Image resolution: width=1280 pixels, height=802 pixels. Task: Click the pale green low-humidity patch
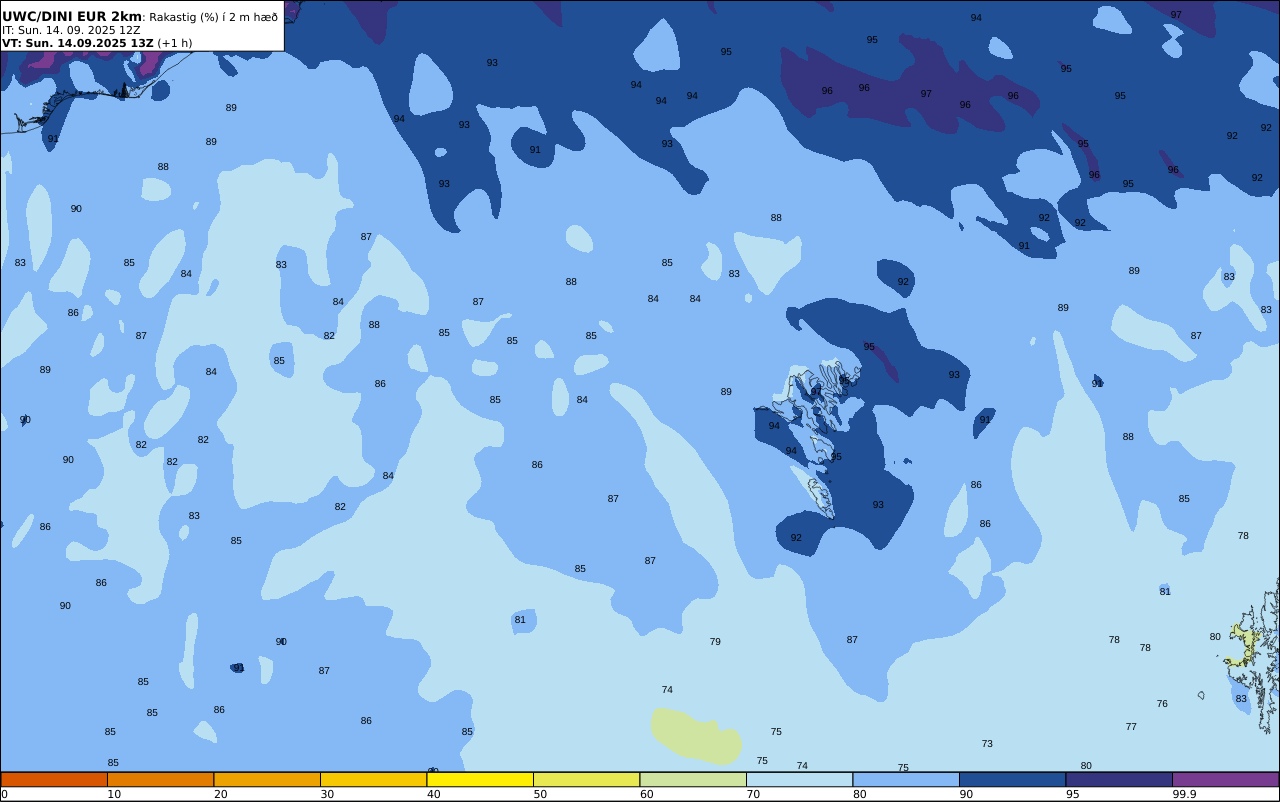click(697, 736)
